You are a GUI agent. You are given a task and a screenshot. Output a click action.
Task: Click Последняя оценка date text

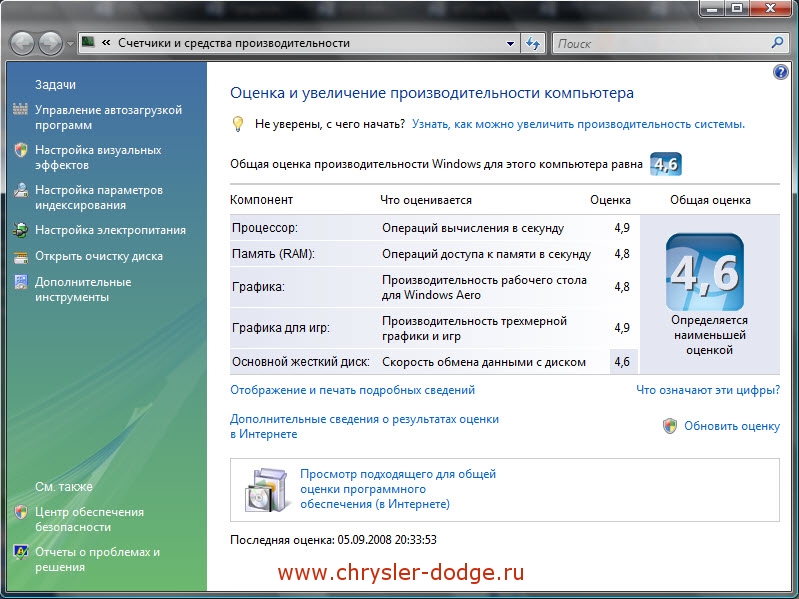tap(333, 540)
